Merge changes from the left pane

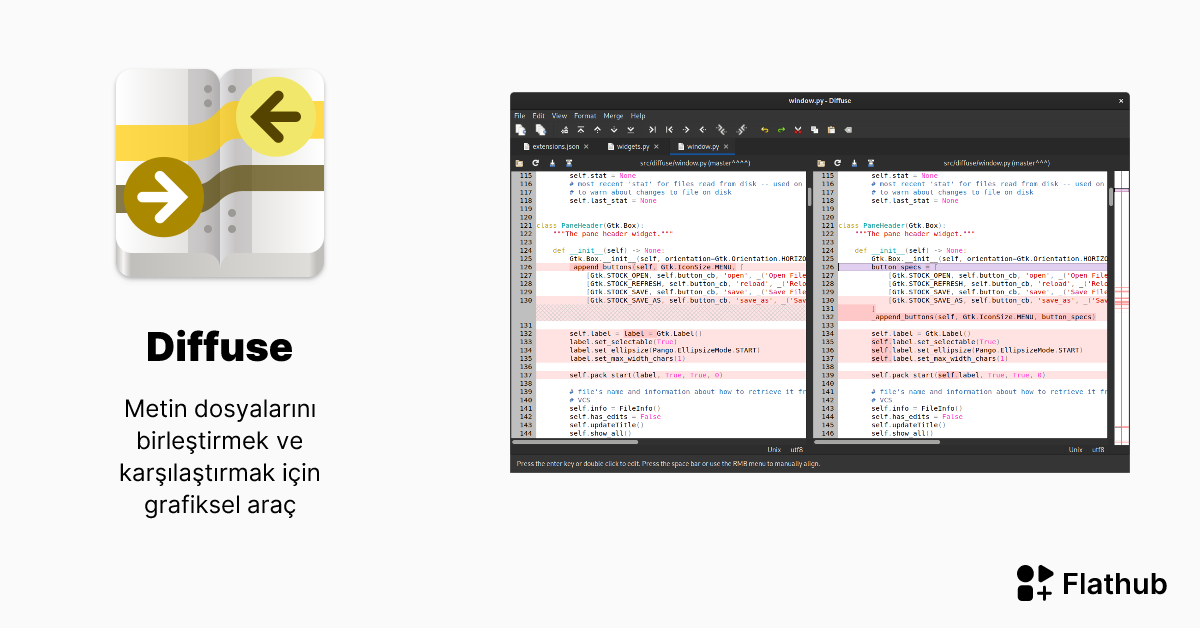(723, 130)
